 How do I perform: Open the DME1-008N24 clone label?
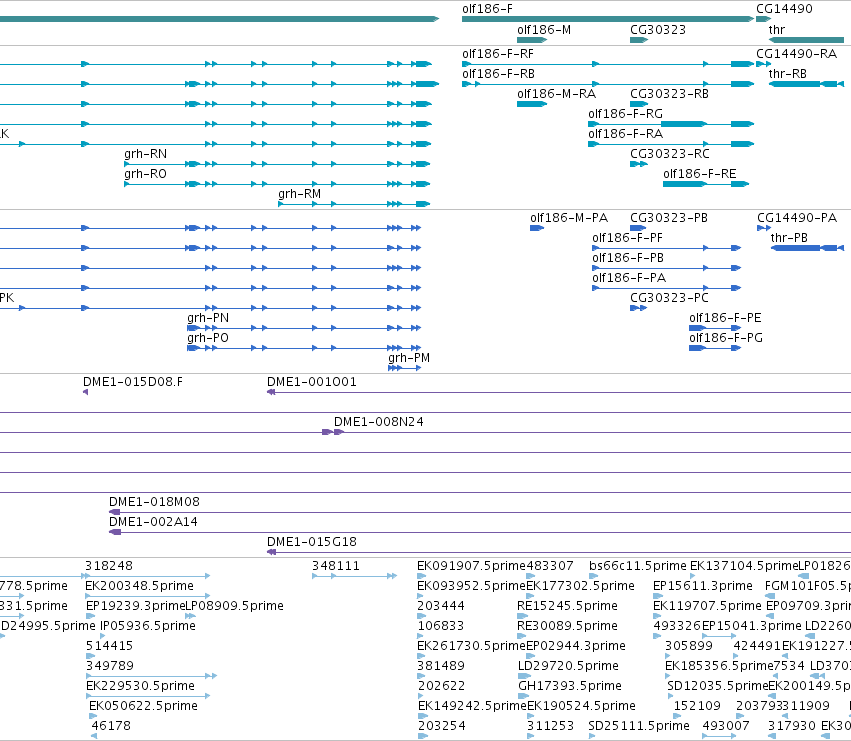click(379, 422)
